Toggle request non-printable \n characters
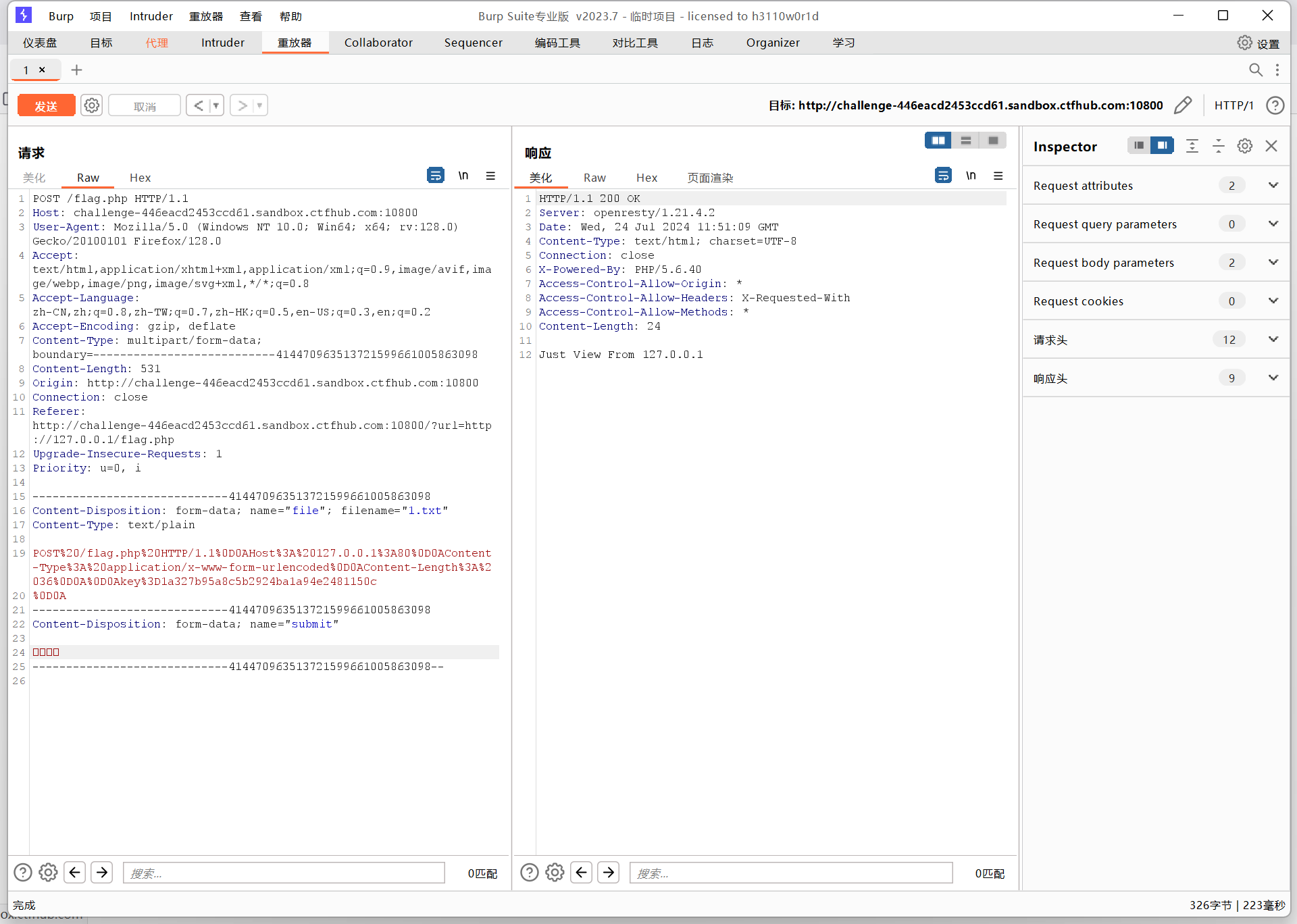Image resolution: width=1297 pixels, height=924 pixels. click(x=463, y=176)
